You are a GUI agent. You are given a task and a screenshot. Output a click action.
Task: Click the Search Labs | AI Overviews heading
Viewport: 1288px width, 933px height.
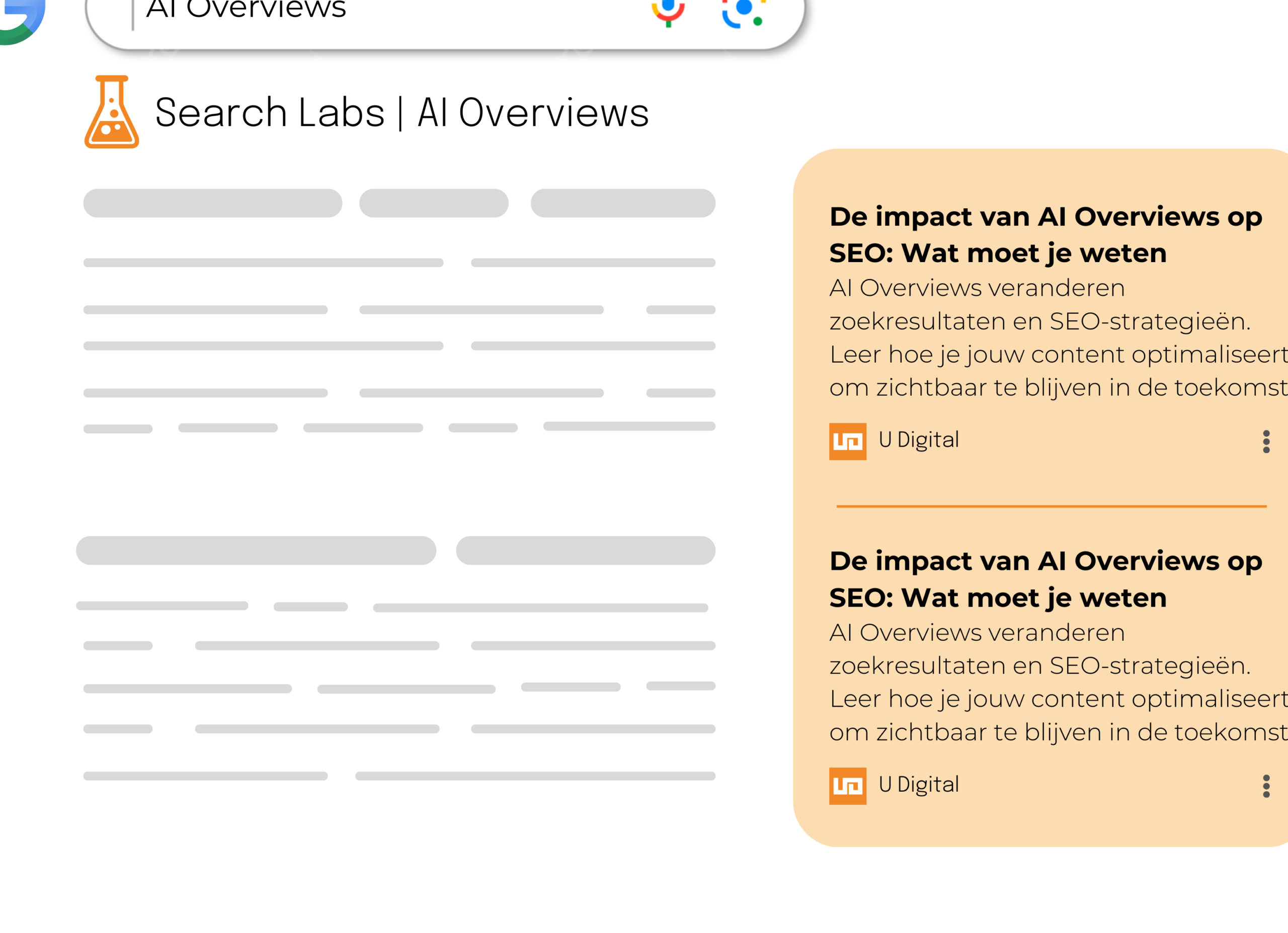401,113
